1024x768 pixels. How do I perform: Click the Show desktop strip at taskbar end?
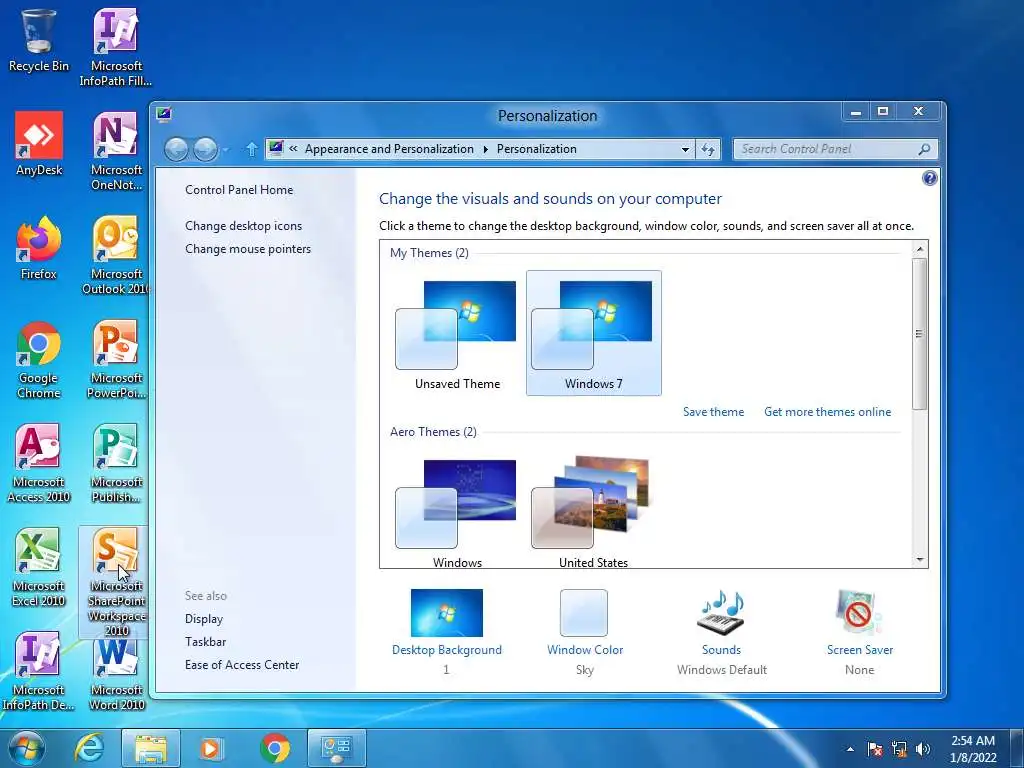click(x=1017, y=749)
